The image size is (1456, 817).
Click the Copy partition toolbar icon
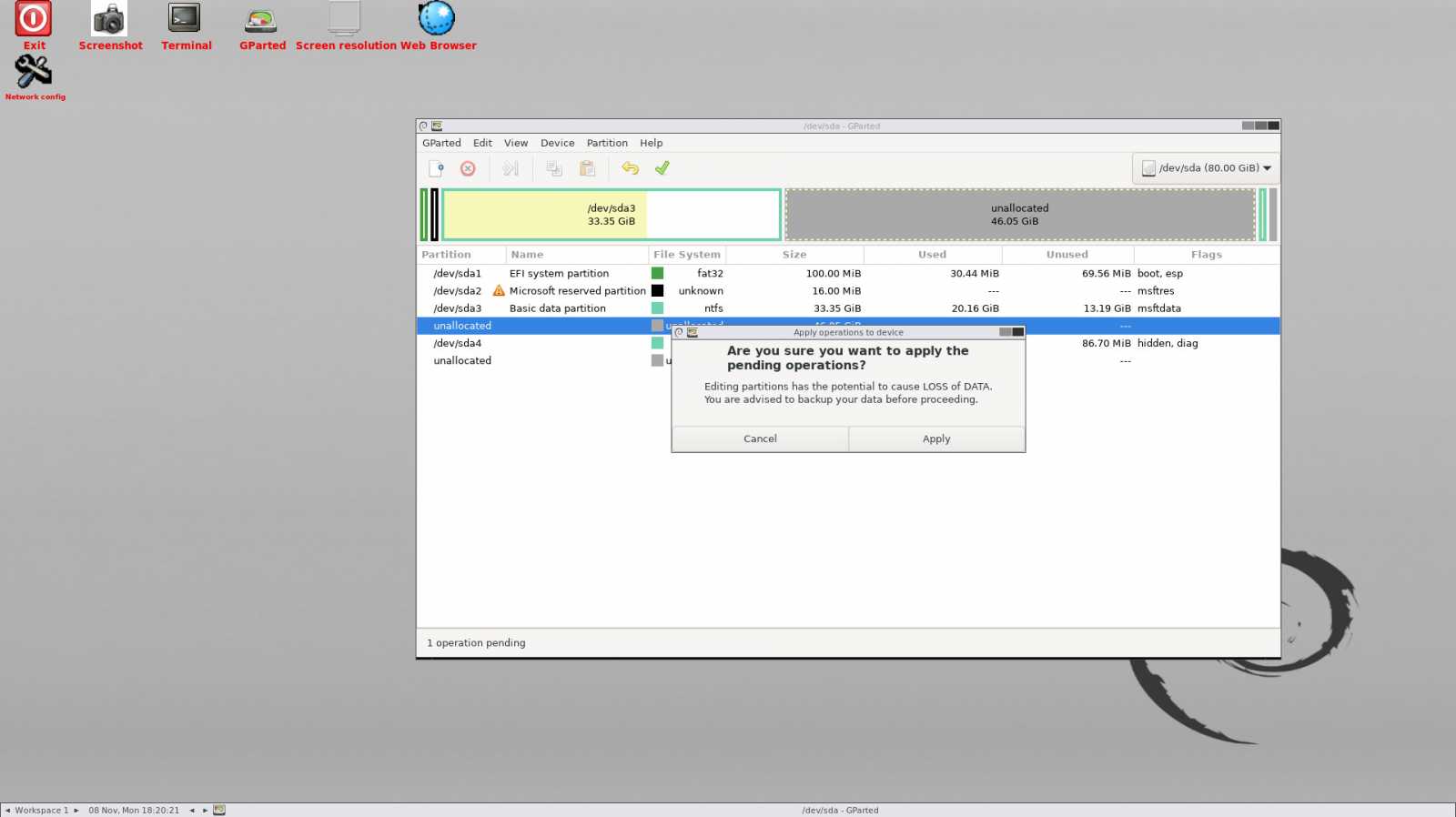(x=554, y=168)
